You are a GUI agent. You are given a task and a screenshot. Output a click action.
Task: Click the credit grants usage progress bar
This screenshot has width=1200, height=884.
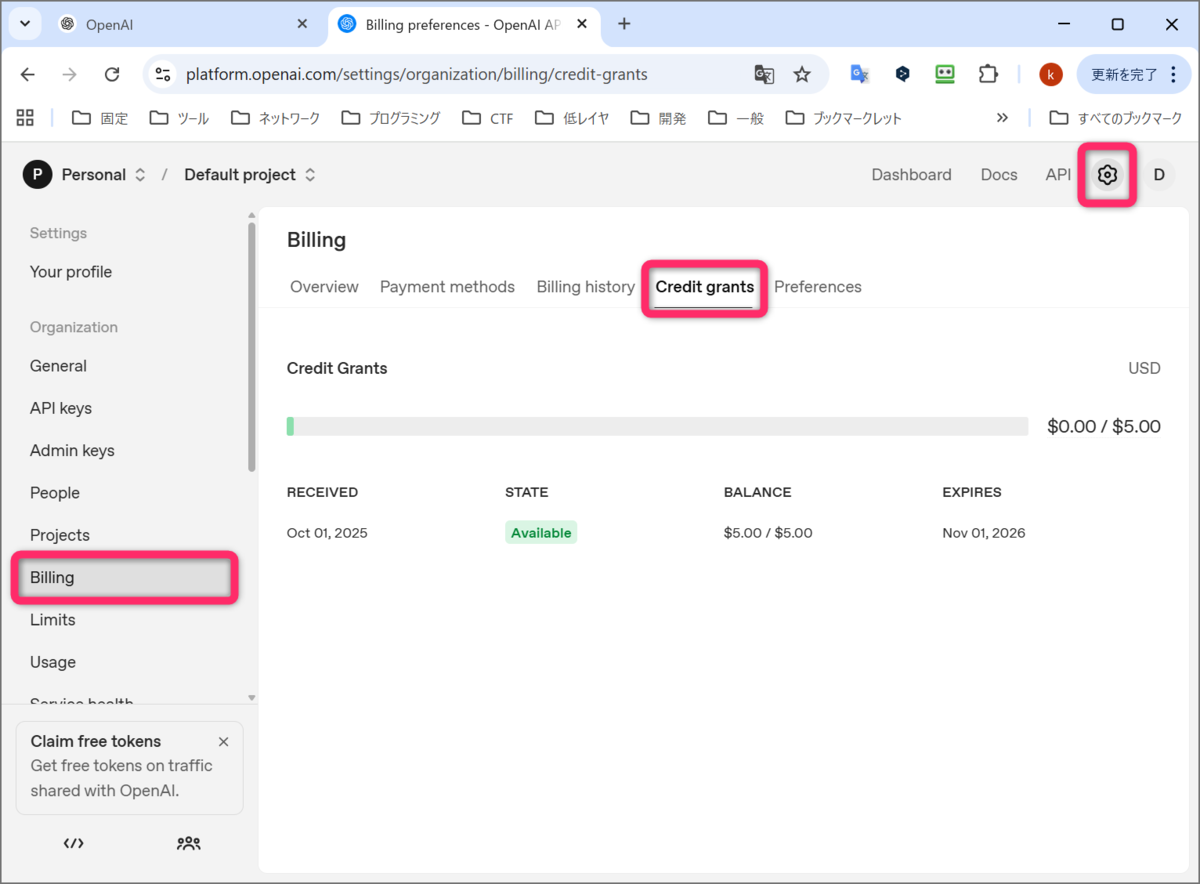[657, 426]
